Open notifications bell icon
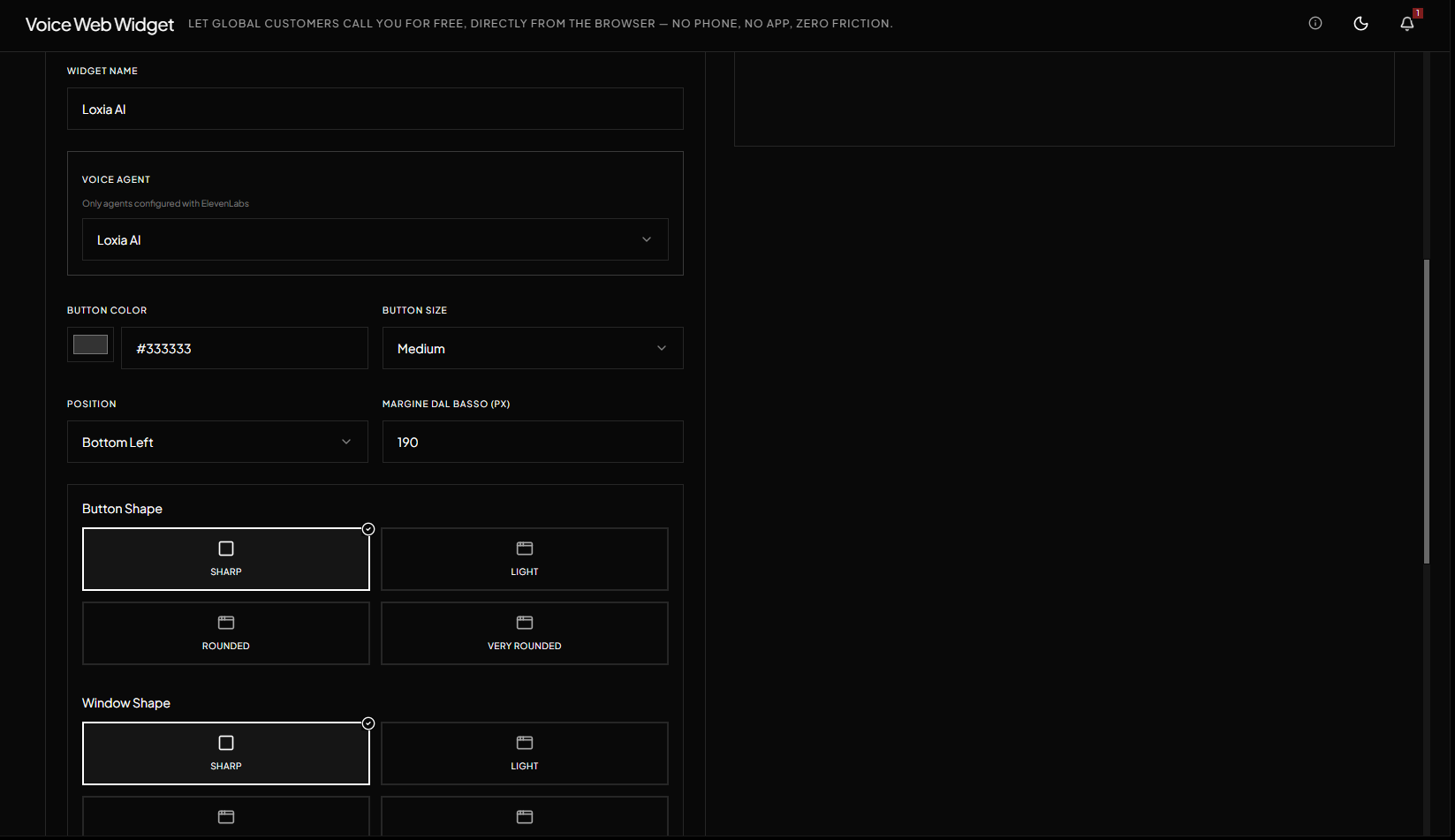Image resolution: width=1455 pixels, height=840 pixels. point(1407,24)
